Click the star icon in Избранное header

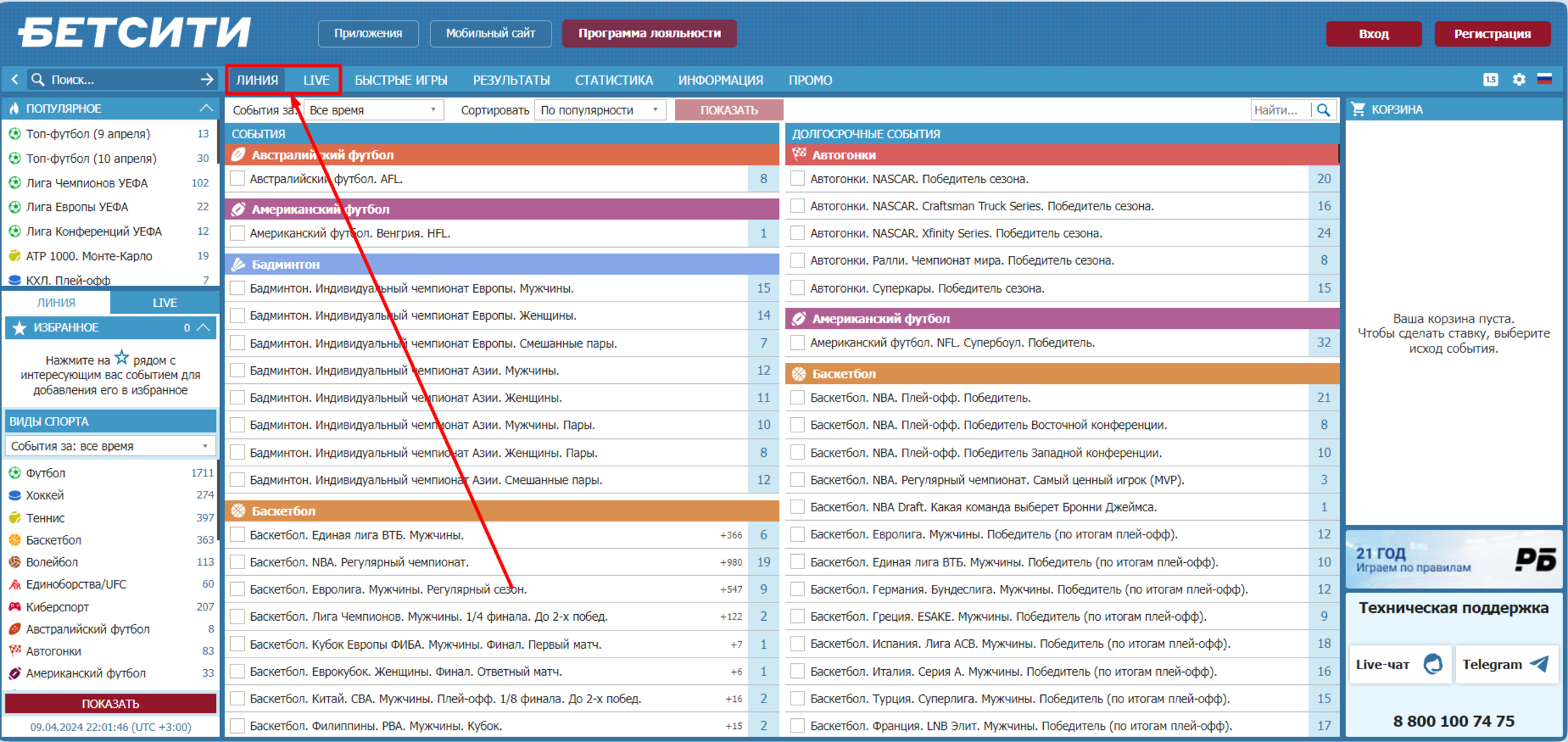(20, 328)
